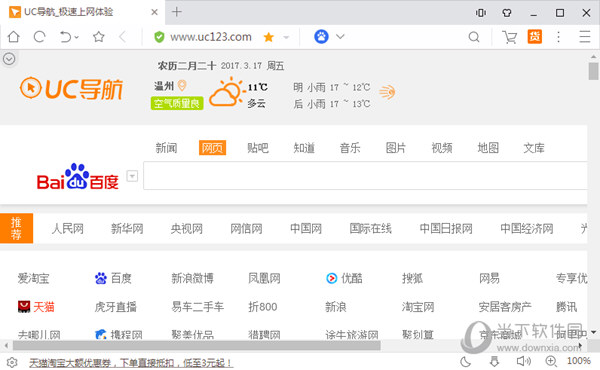Go to the browser home page icon
The image size is (600, 370).
click(x=14, y=37)
